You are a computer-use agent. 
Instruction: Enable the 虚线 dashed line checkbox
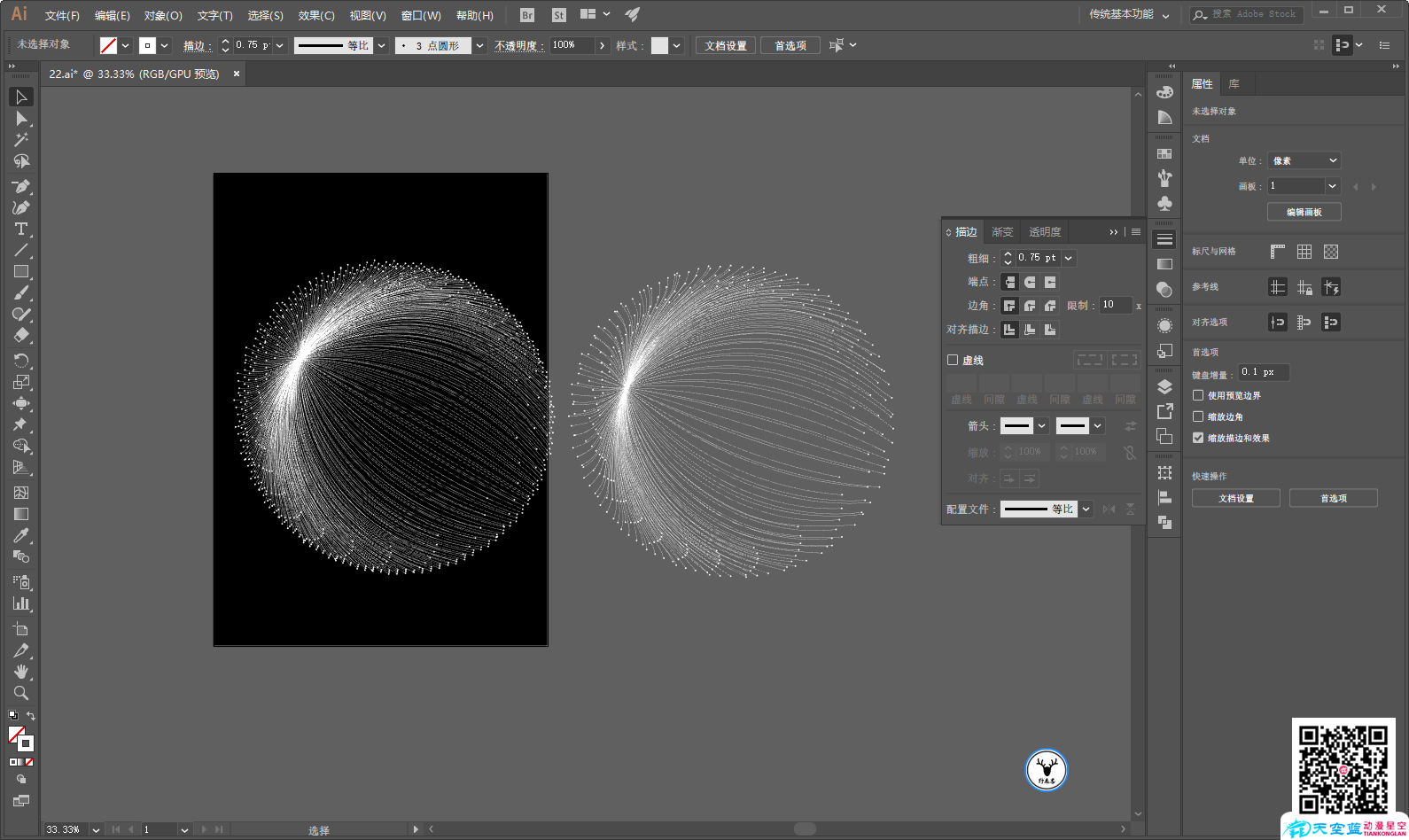(x=953, y=360)
